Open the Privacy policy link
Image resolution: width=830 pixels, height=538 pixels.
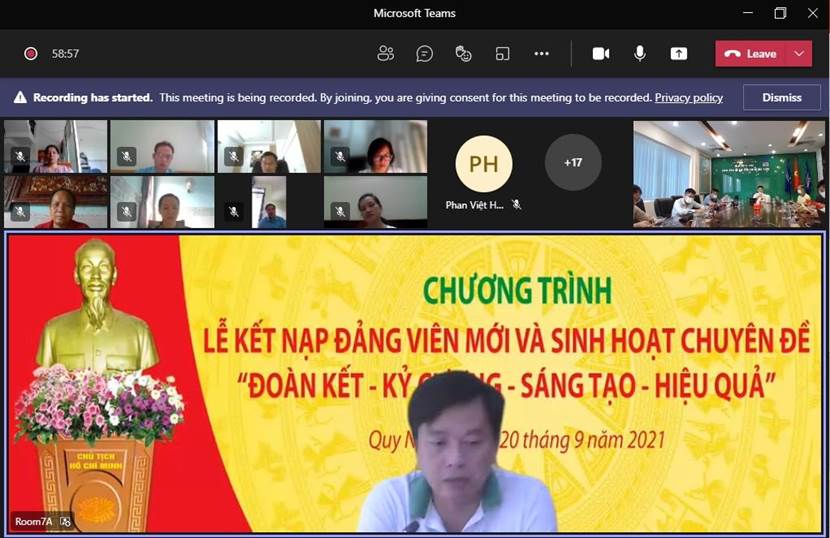(689, 97)
